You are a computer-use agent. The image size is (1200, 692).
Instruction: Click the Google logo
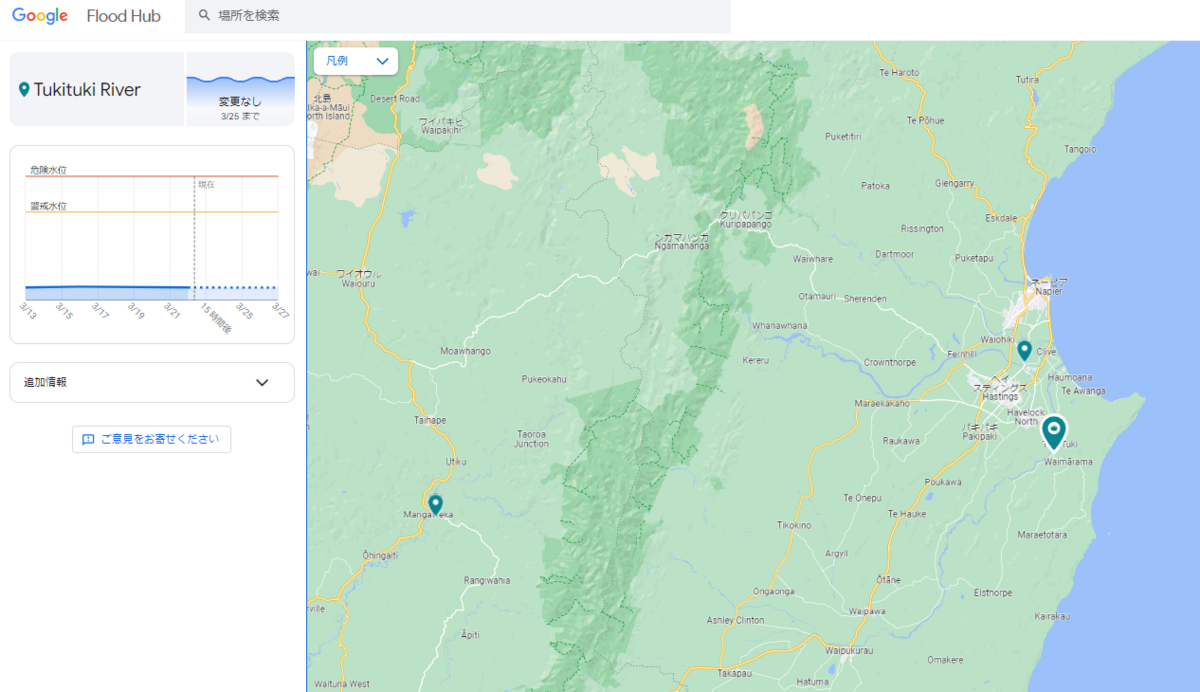40,16
